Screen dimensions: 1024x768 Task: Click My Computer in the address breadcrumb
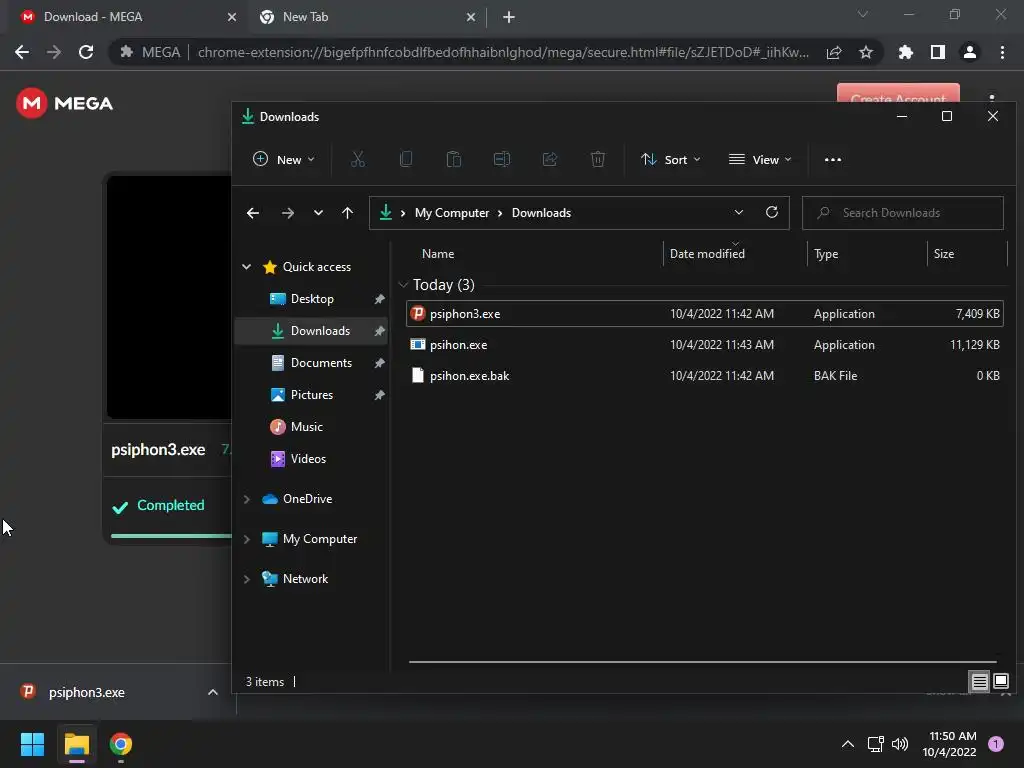452,213
